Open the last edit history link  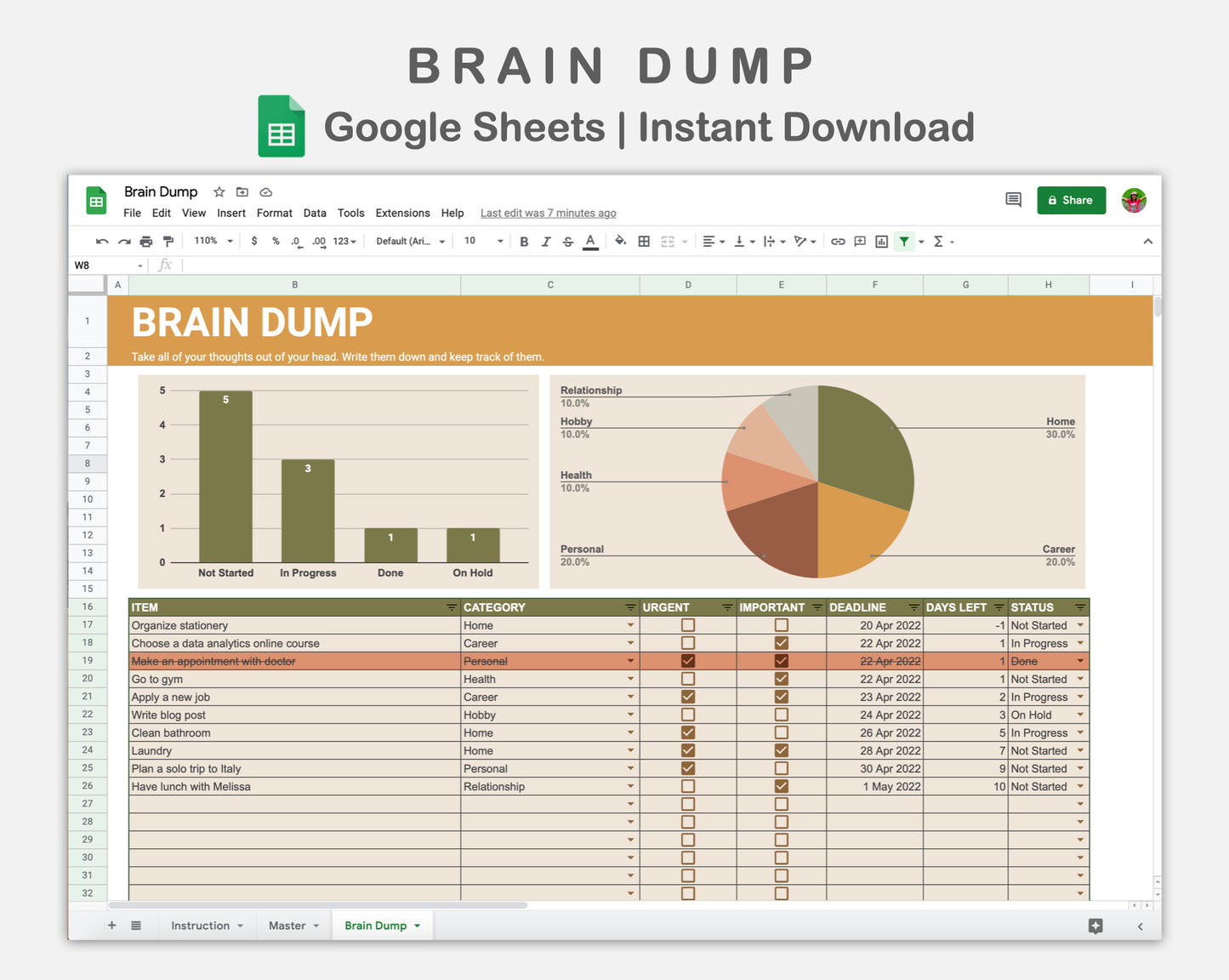548,214
